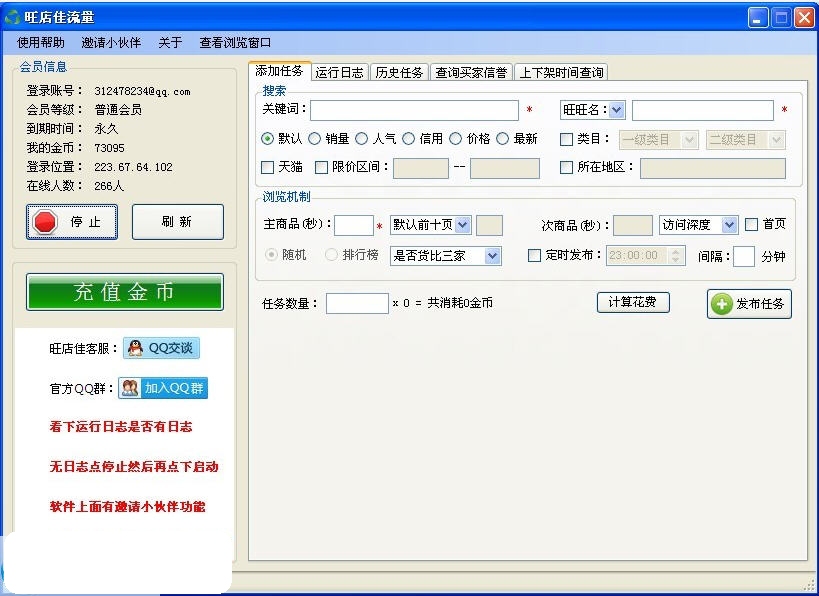Image resolution: width=819 pixels, height=596 pixels.
Task: Click the 关键词 input field
Action: [414, 110]
